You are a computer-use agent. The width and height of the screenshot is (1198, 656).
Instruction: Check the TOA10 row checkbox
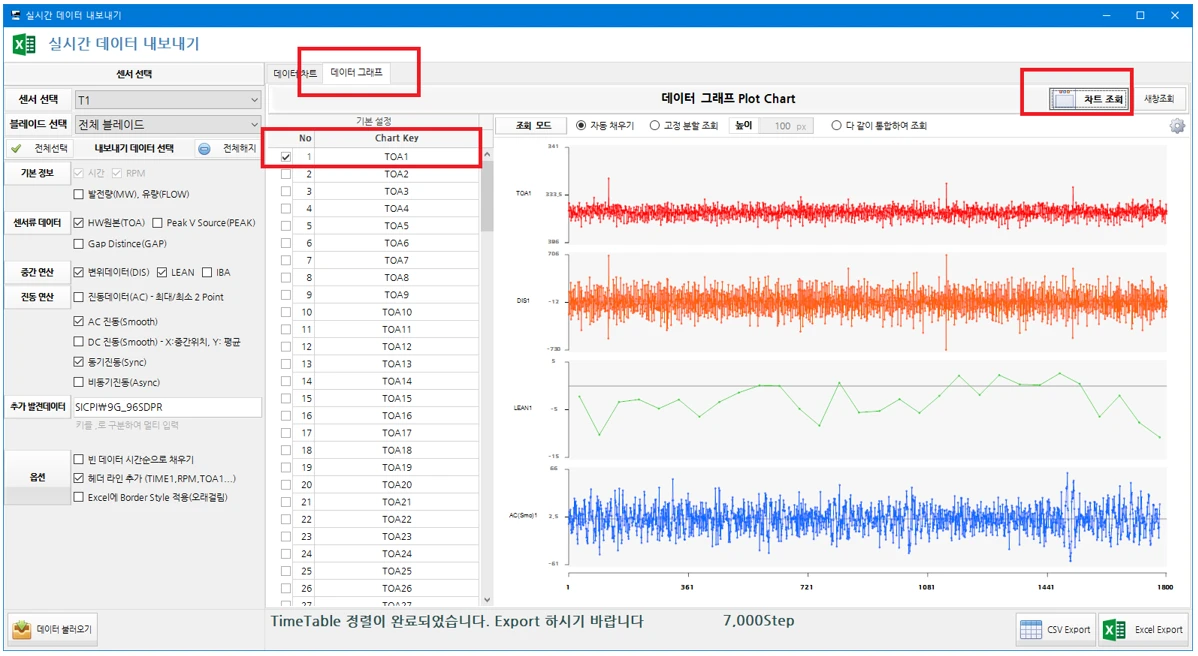point(286,312)
